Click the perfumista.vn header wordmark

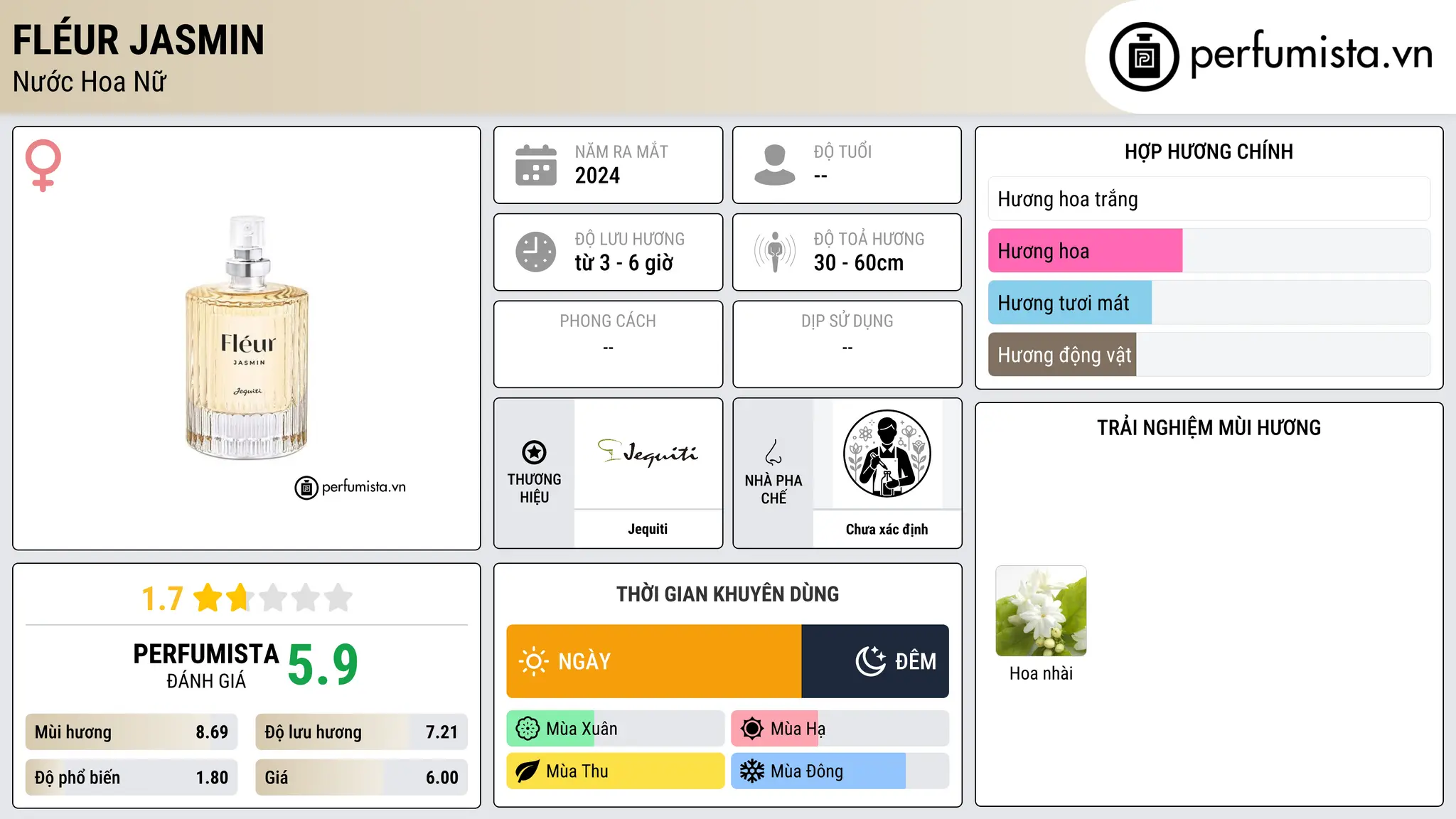click(x=1311, y=53)
